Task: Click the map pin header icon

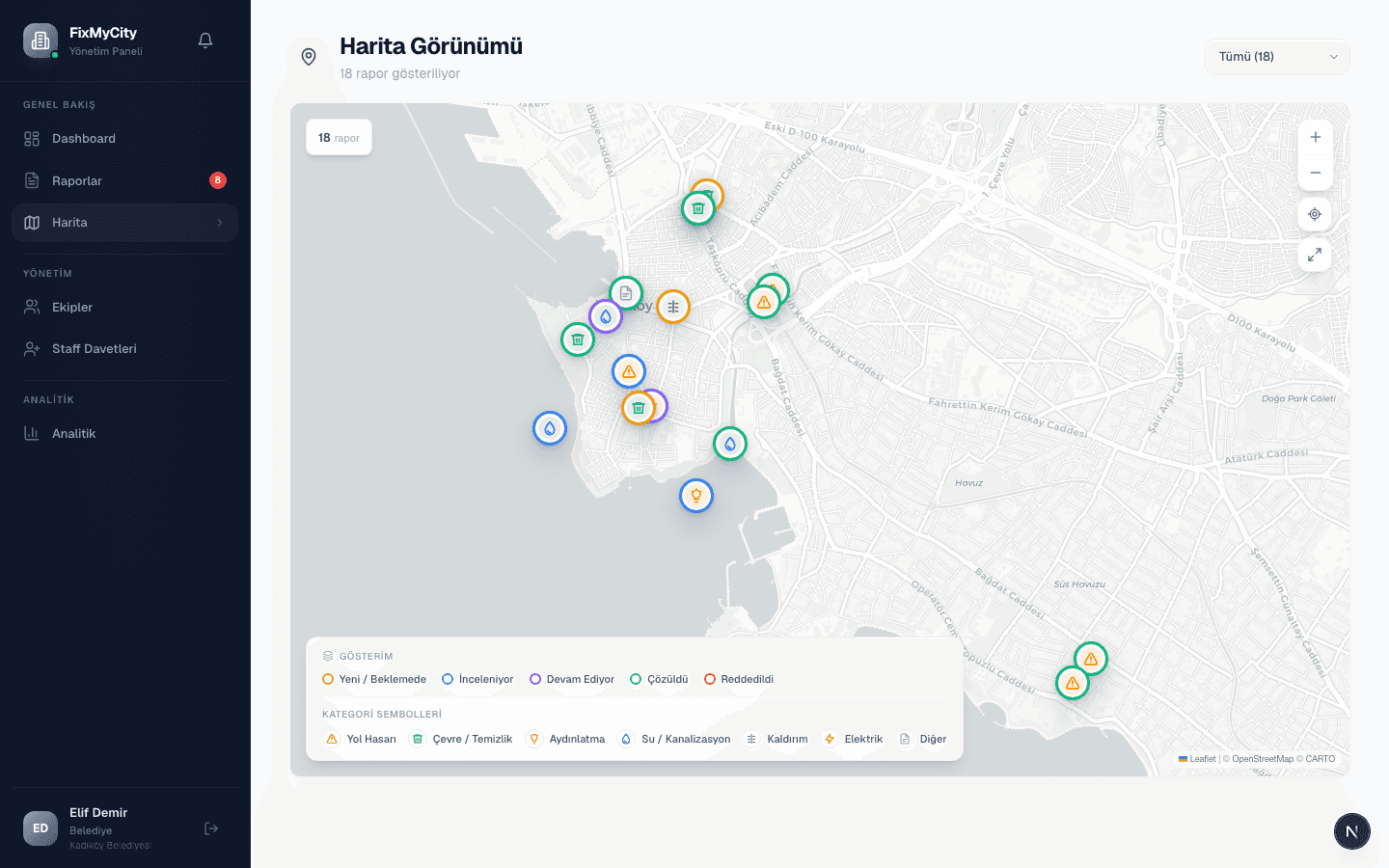Action: pyautogui.click(x=309, y=57)
